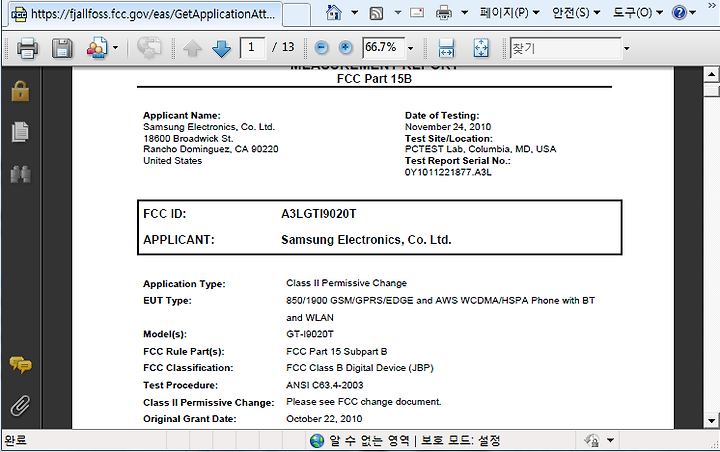Image resolution: width=720 pixels, height=452 pixels.
Task: Open browser print dropdown arrow
Action: [x=464, y=12]
